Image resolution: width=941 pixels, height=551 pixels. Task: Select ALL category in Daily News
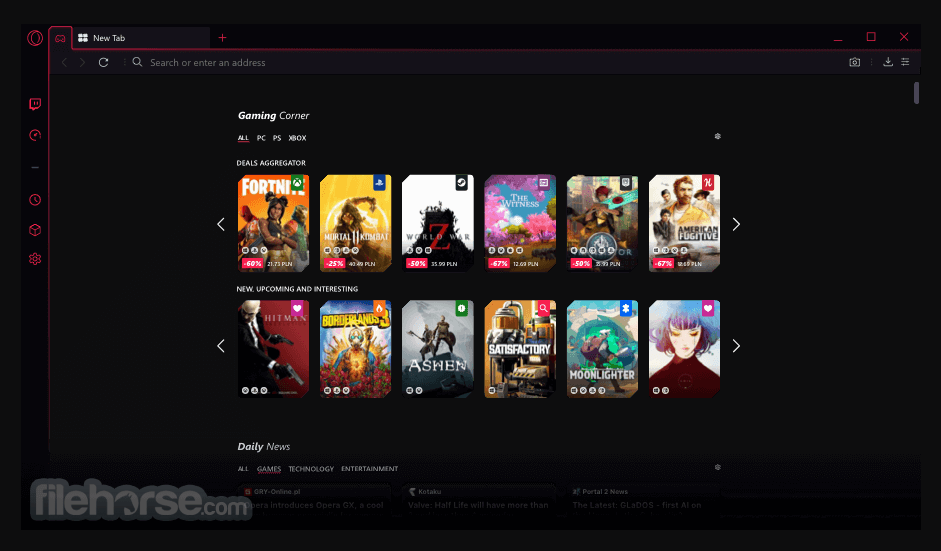coord(243,469)
